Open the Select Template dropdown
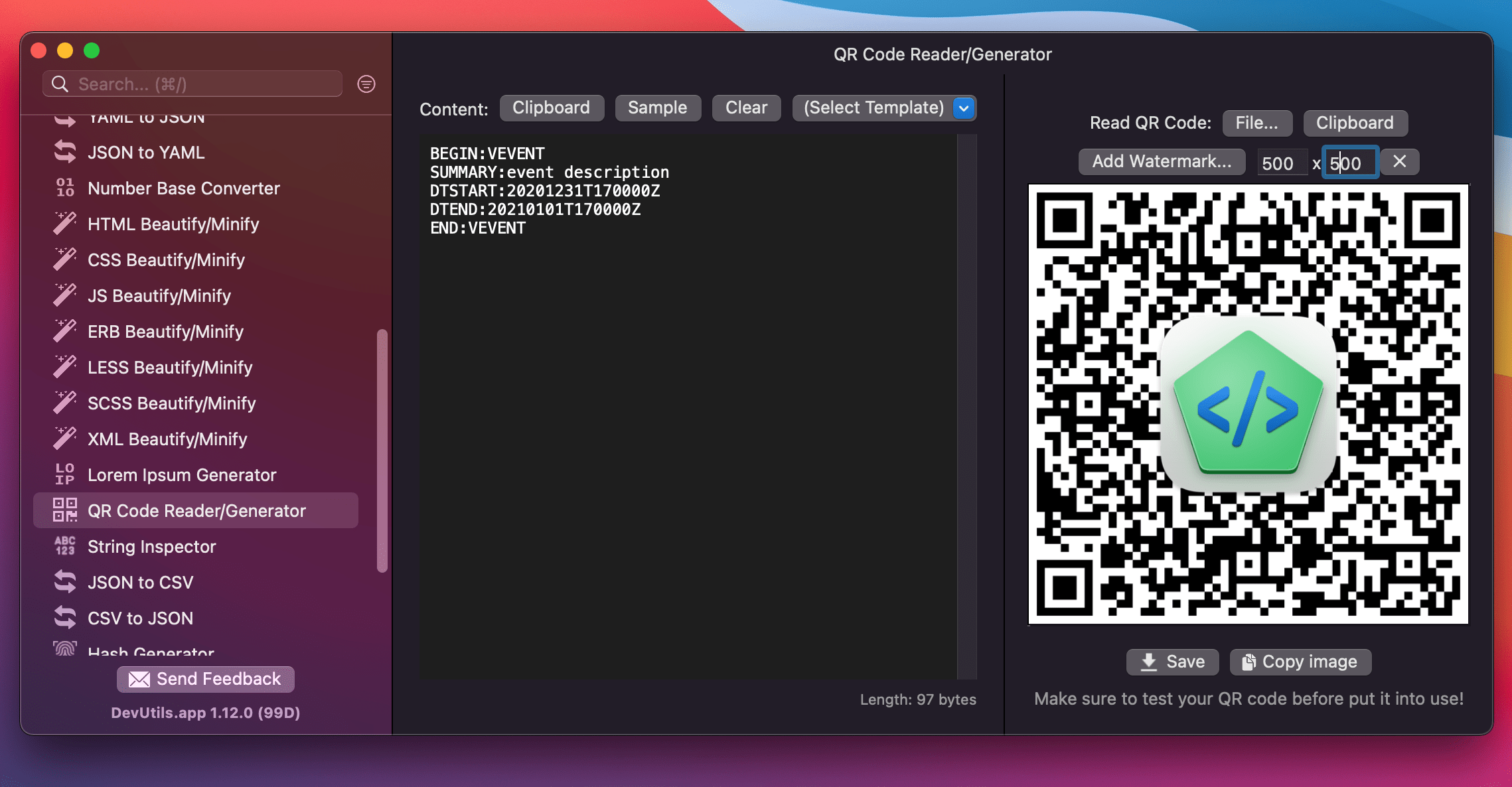The height and width of the screenshot is (787, 1512). point(884,107)
